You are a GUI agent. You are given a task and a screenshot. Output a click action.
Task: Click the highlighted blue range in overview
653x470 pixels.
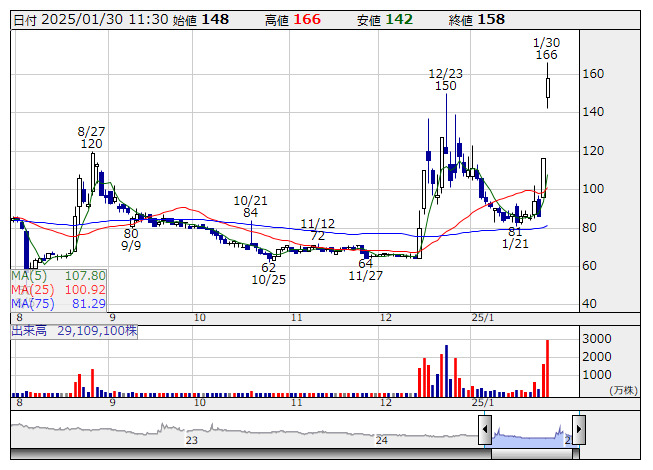click(x=532, y=436)
